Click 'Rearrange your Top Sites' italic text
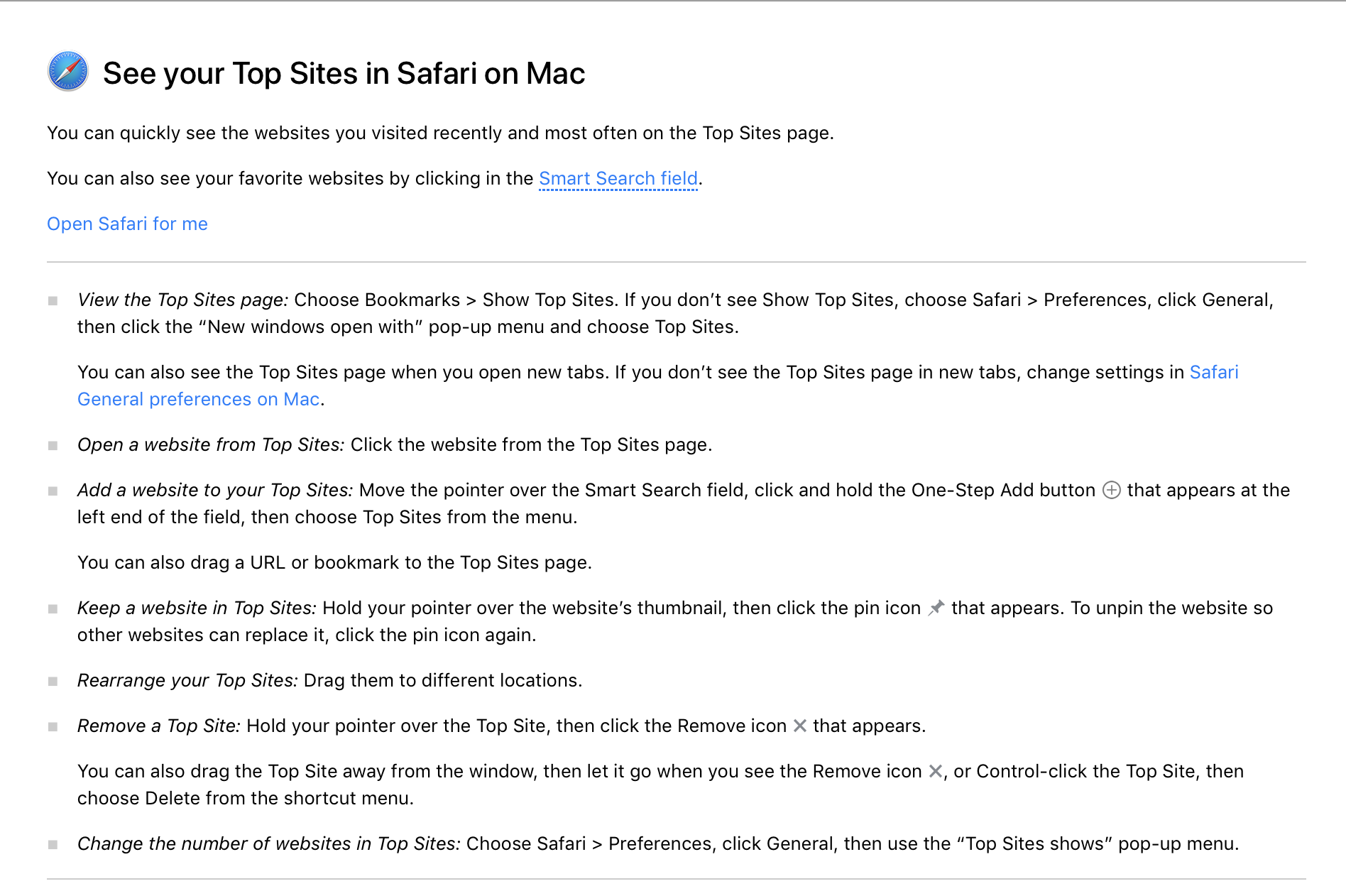 (x=187, y=680)
